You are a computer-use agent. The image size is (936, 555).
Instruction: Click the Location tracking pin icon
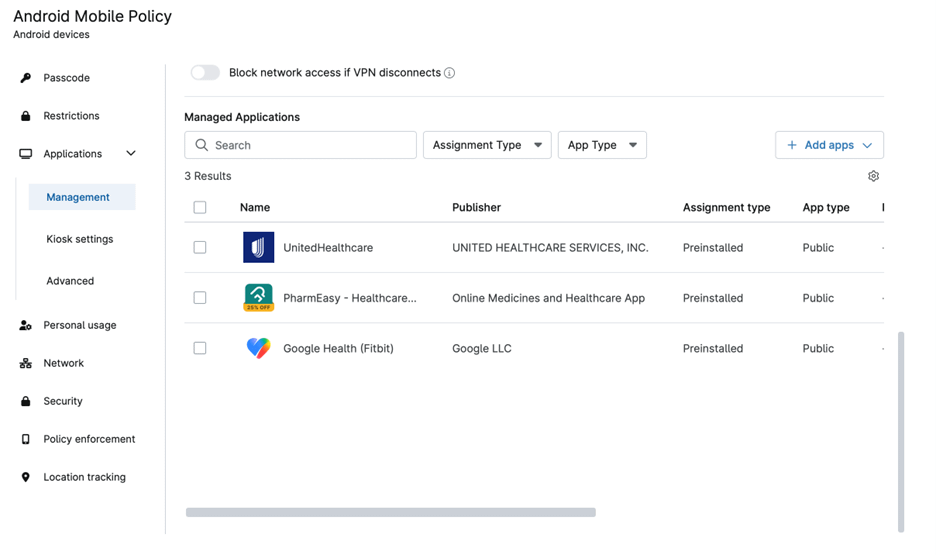(x=25, y=477)
